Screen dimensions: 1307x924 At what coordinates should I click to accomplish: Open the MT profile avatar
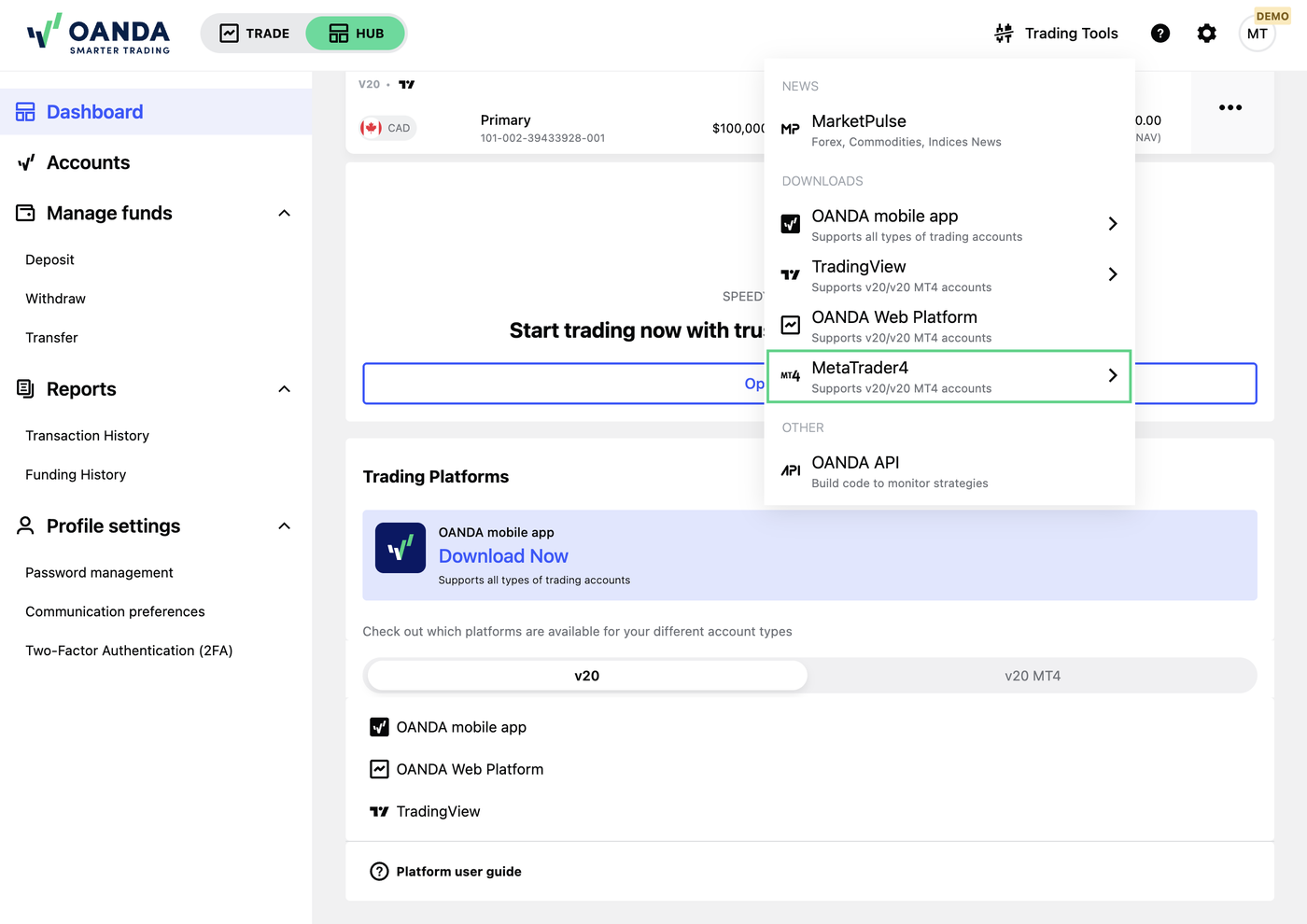(x=1258, y=34)
